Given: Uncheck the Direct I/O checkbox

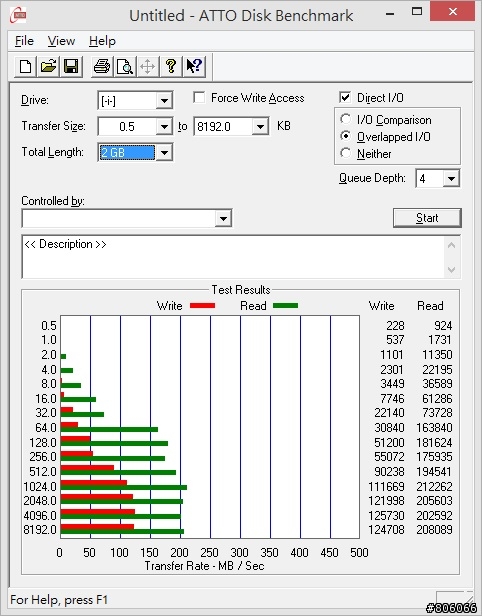Looking at the screenshot, I should [345, 97].
